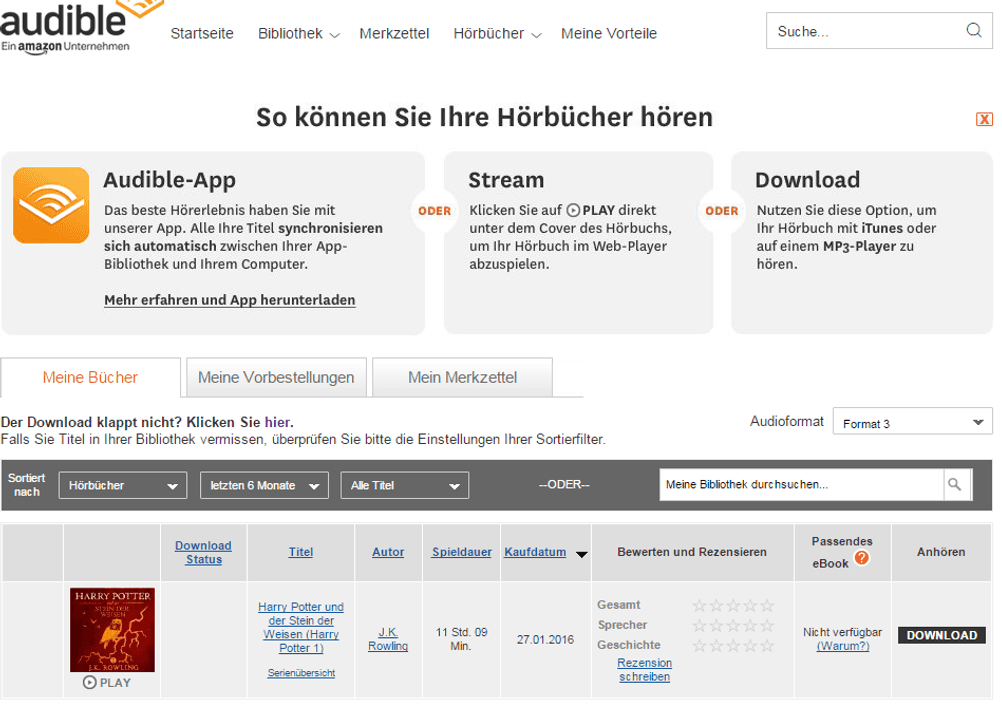Open Harry Potter und der Stein der Weisen title
The width and height of the screenshot is (1002, 716).
pyautogui.click(x=301, y=627)
